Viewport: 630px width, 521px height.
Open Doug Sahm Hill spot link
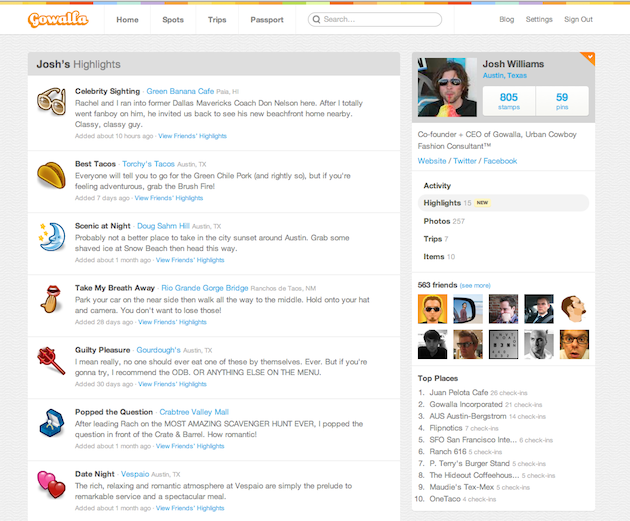pos(163,226)
